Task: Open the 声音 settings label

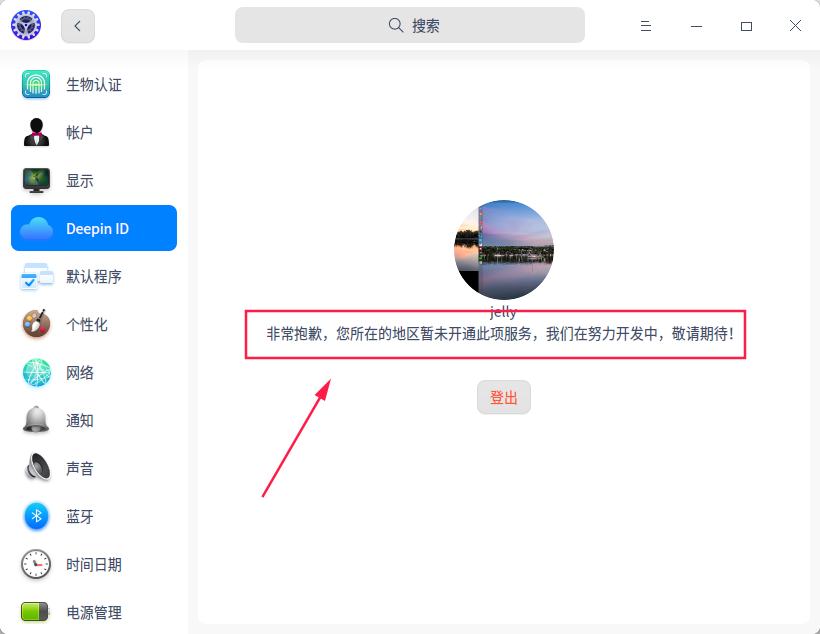Action: click(x=79, y=468)
